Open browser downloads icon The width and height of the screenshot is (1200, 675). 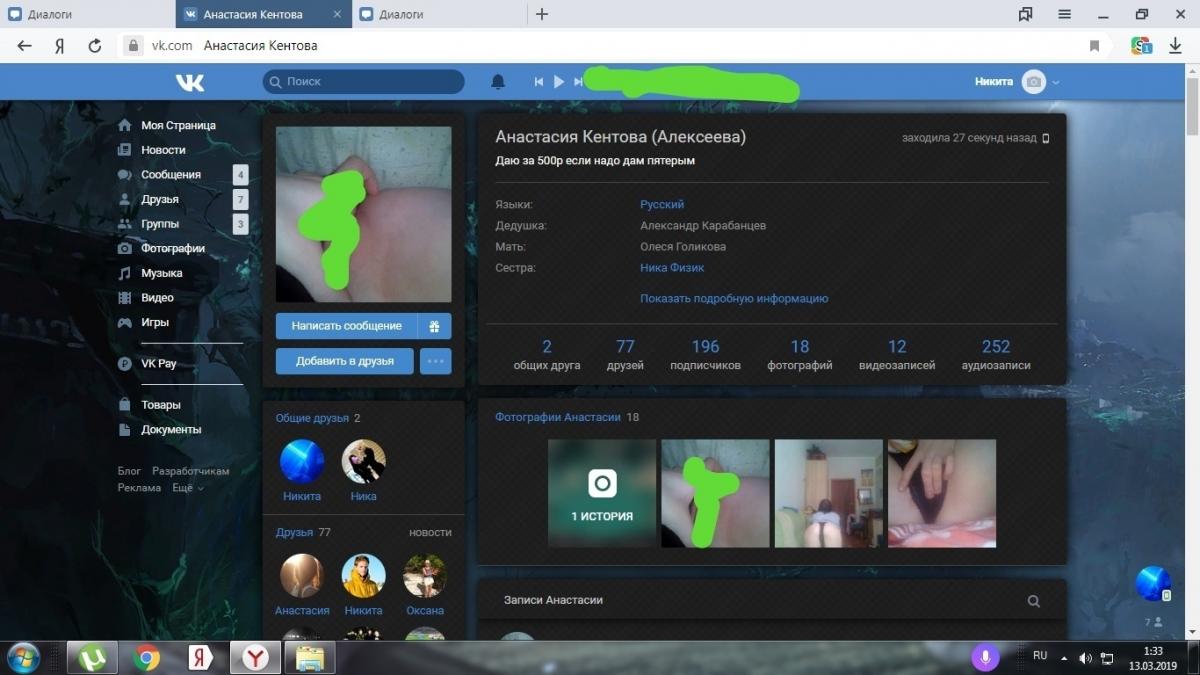pos(1176,46)
